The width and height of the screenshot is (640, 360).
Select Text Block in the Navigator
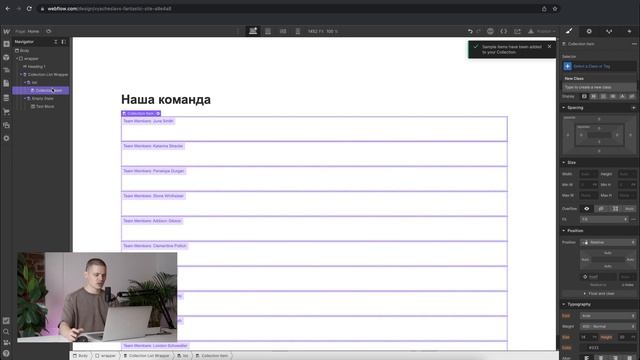click(x=45, y=107)
